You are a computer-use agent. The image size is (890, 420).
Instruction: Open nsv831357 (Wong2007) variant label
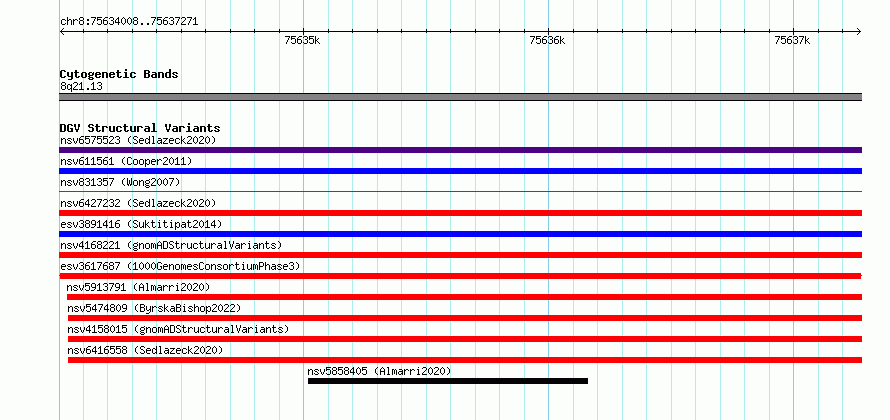pyautogui.click(x=120, y=182)
